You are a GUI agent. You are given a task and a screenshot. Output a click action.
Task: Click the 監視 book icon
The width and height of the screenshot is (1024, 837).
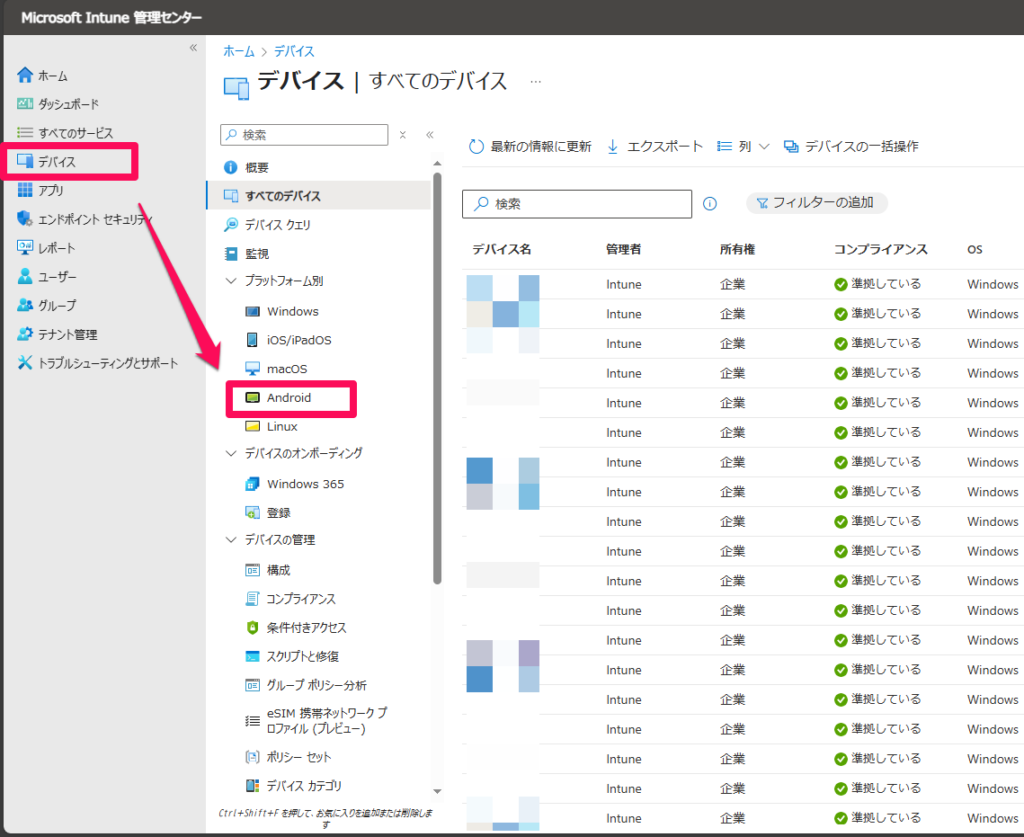pos(231,253)
